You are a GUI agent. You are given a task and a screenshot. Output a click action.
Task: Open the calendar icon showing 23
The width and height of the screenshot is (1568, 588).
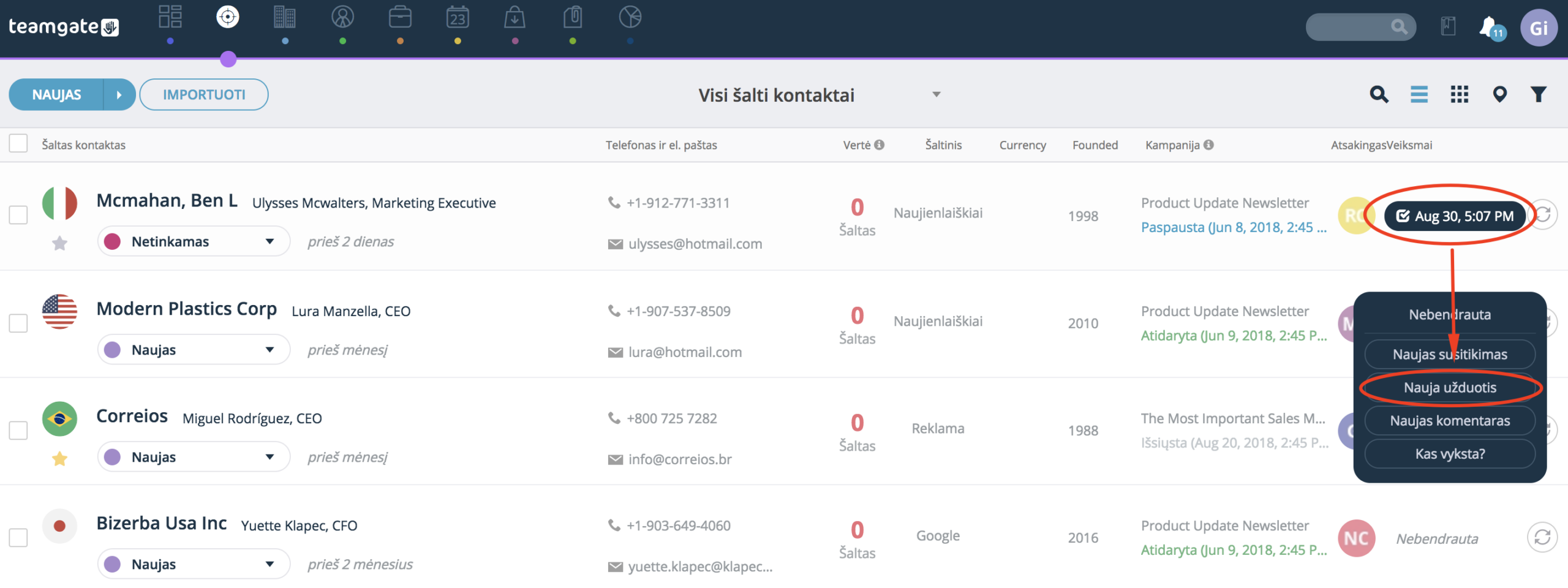[458, 17]
